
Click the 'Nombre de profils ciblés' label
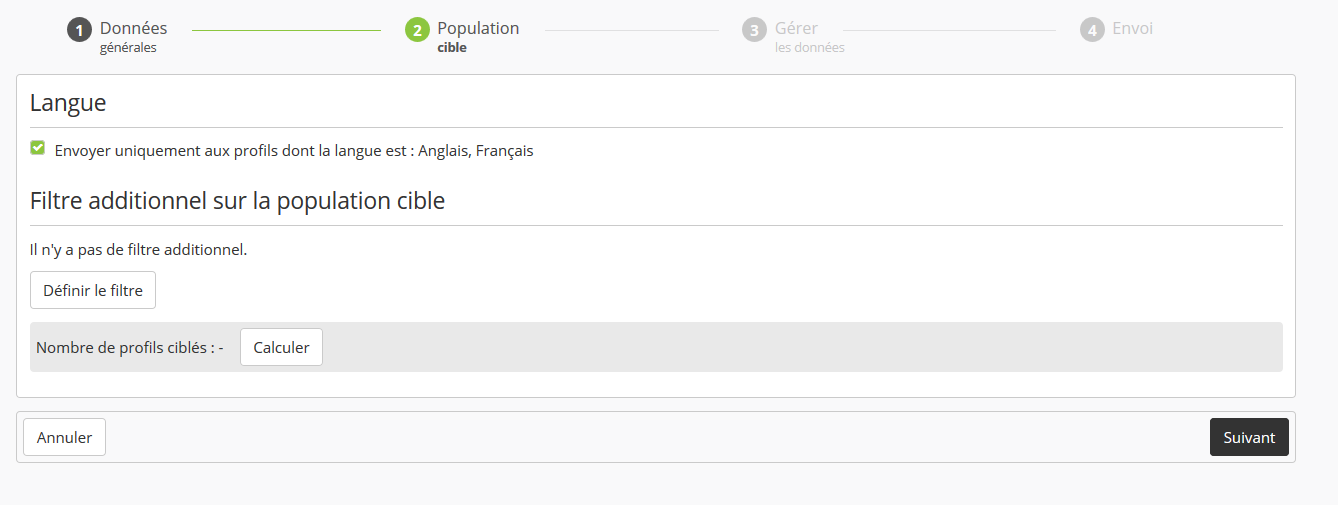[129, 348]
